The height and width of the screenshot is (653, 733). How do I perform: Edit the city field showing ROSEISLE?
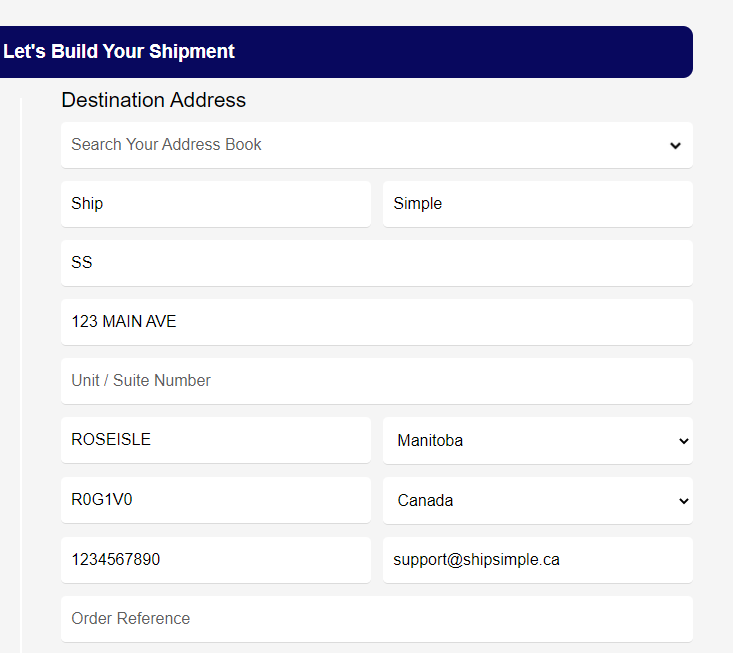coord(216,440)
